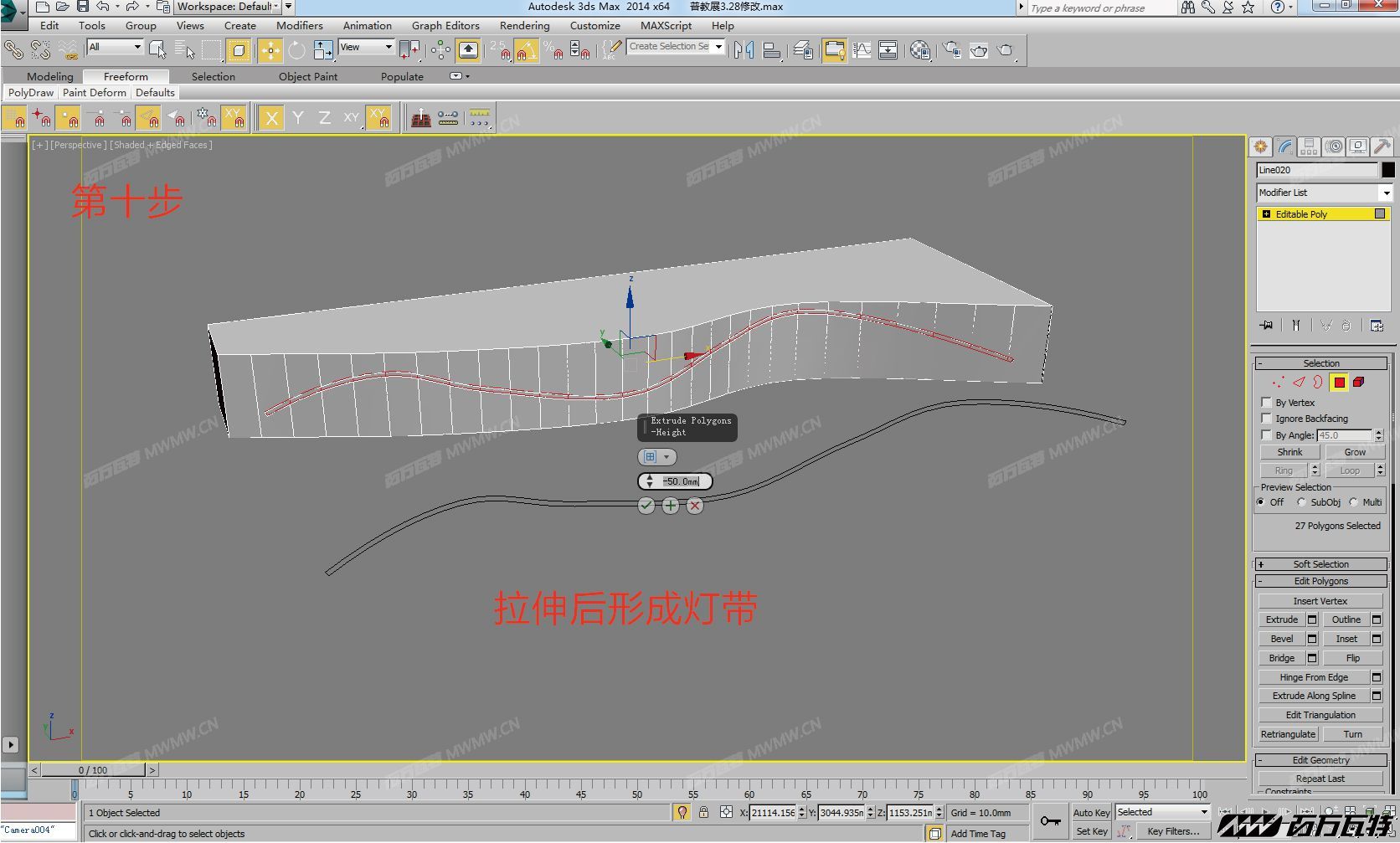Activate the Select and Scale tool
The width and height of the screenshot is (1400, 843).
coord(323,50)
